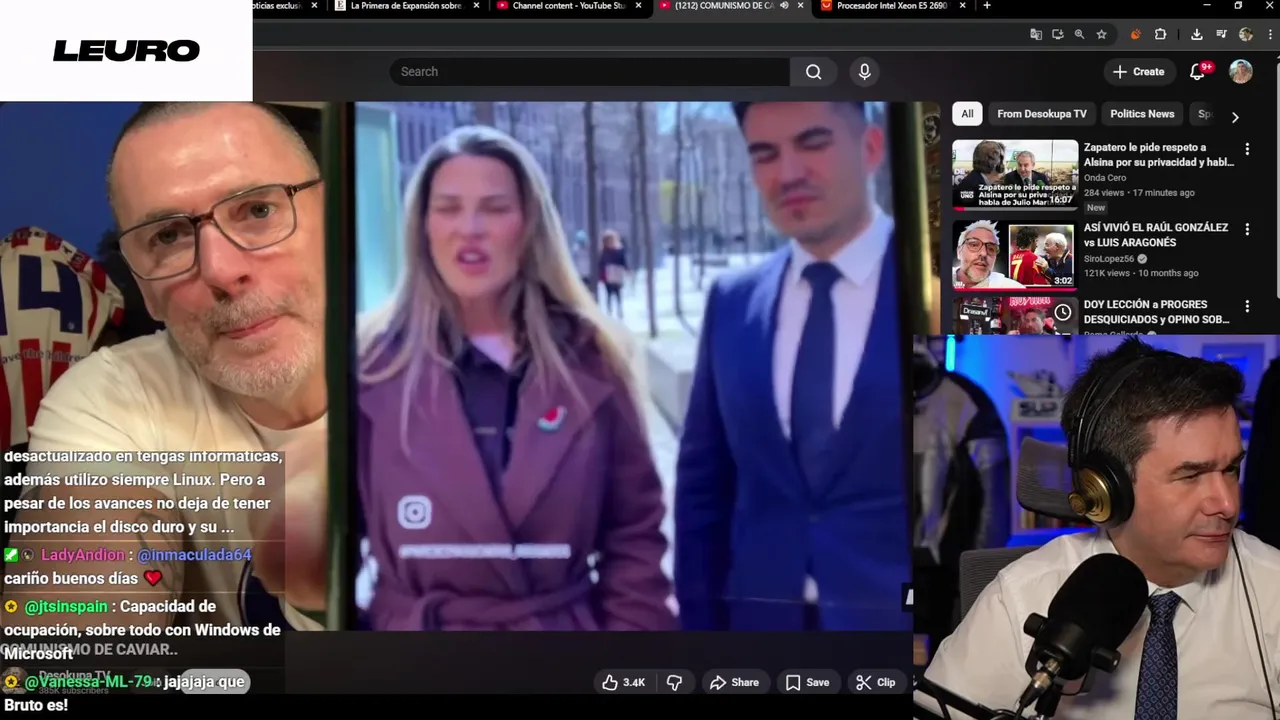Screen dimensions: 1280x720
Task: Close the Procesador Intel Xeon tab
Action: tap(964, 6)
